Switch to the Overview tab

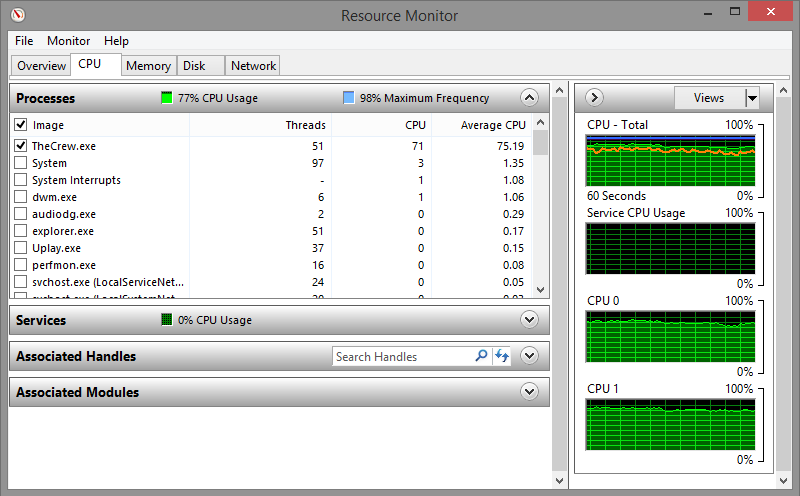tap(41, 66)
